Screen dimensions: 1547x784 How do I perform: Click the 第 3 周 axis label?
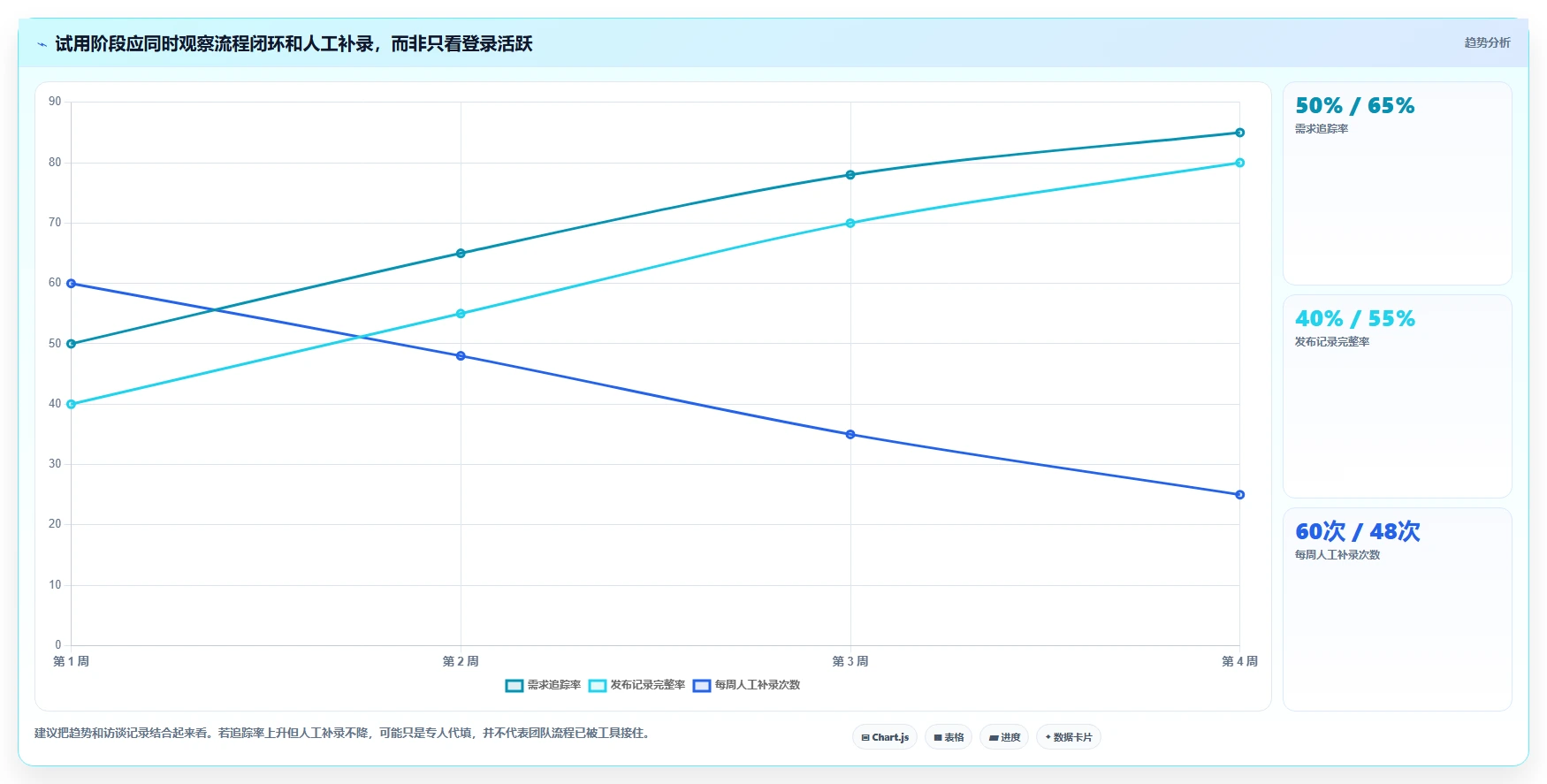[x=850, y=661]
